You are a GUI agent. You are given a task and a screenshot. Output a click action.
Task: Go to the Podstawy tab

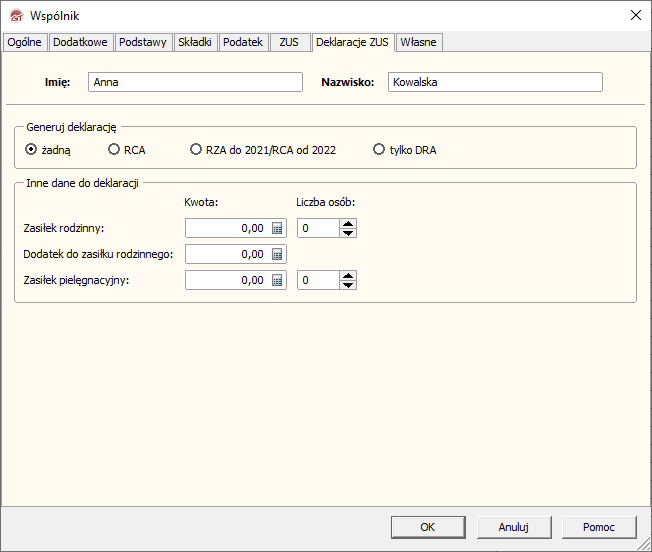point(143,42)
